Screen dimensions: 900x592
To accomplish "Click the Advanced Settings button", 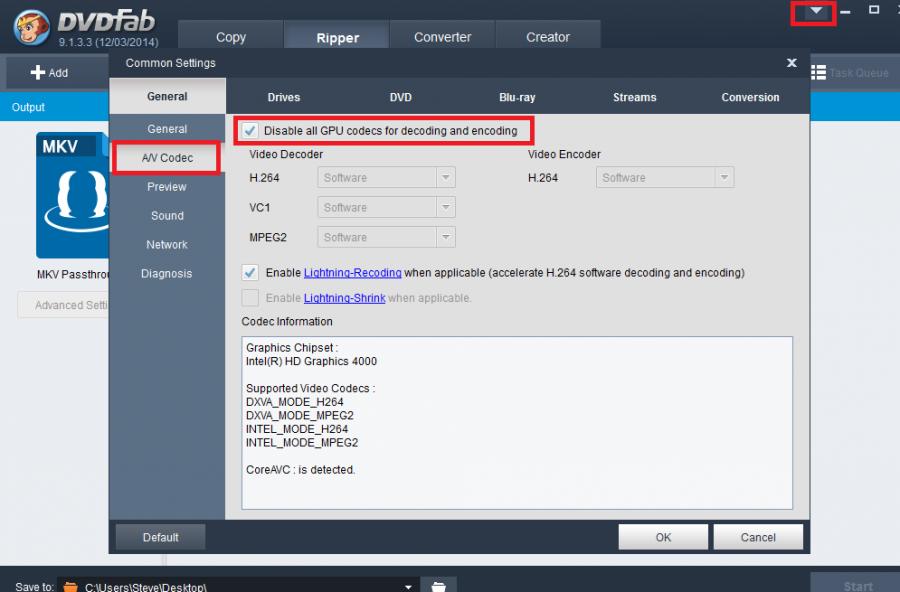I will [64, 305].
